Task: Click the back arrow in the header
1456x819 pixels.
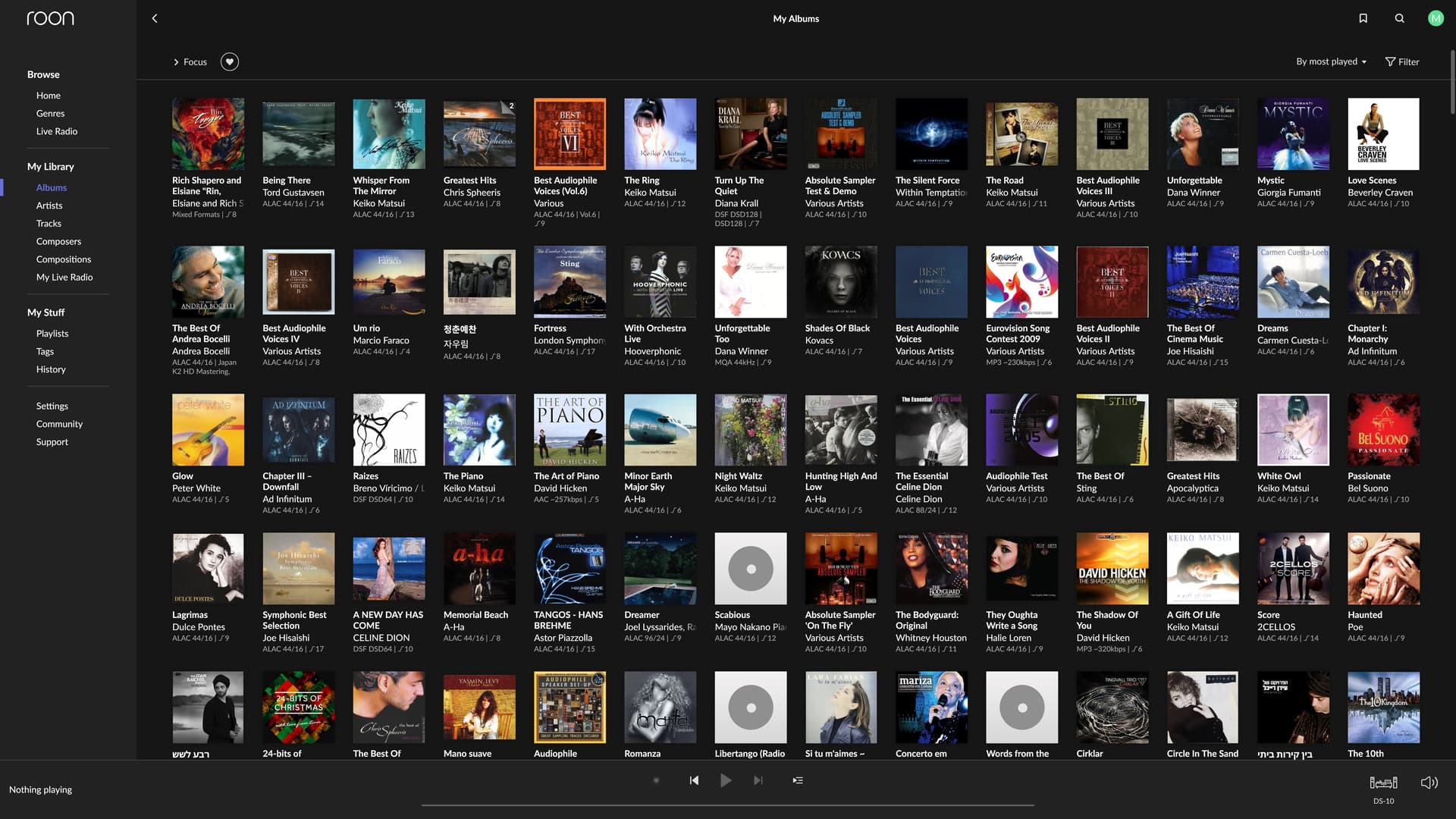Action: 155,18
